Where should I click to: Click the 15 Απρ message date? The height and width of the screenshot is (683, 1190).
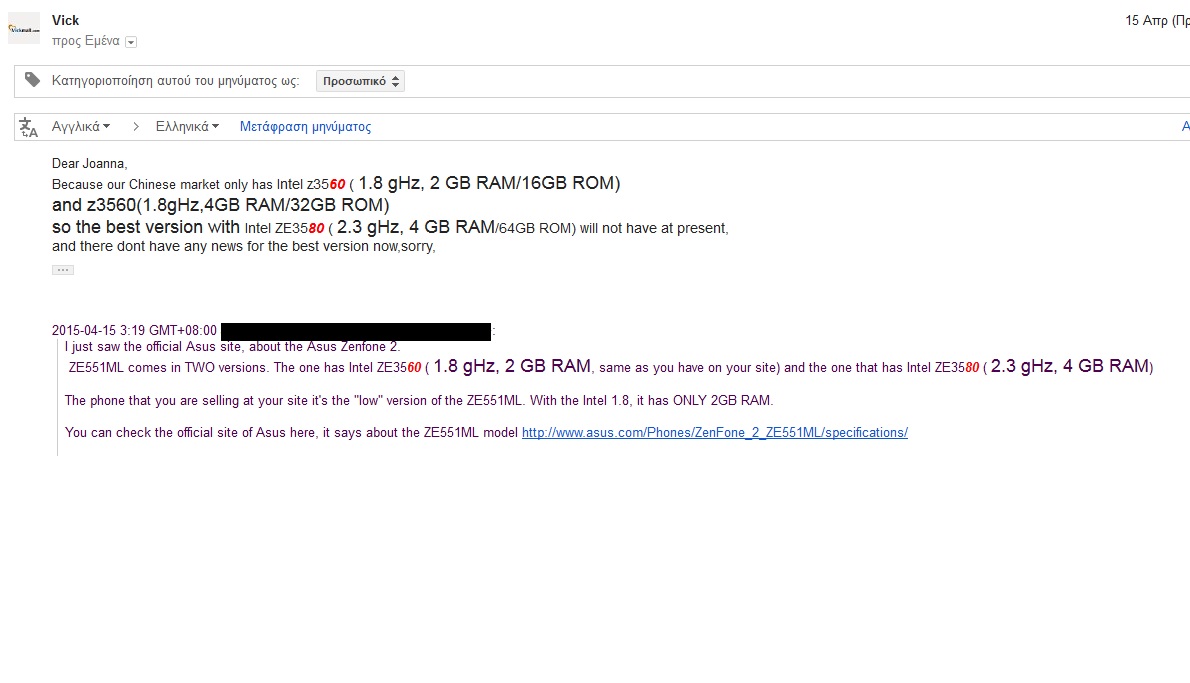[x=1157, y=20]
